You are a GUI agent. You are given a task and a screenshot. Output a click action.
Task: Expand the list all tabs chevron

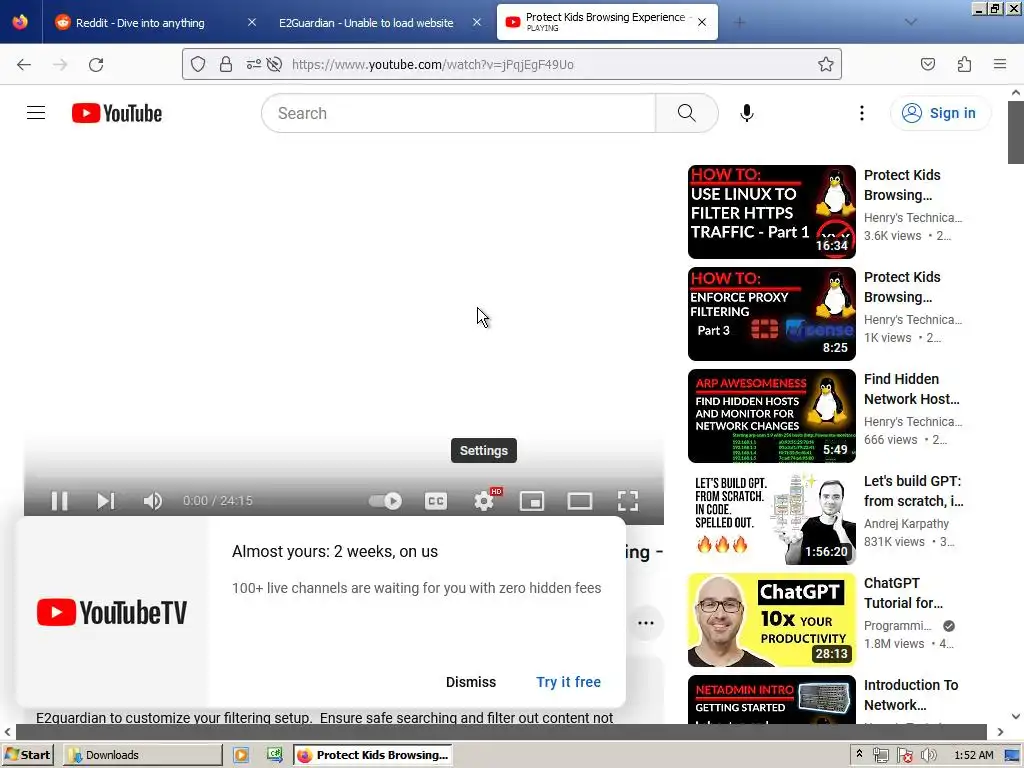click(x=910, y=22)
